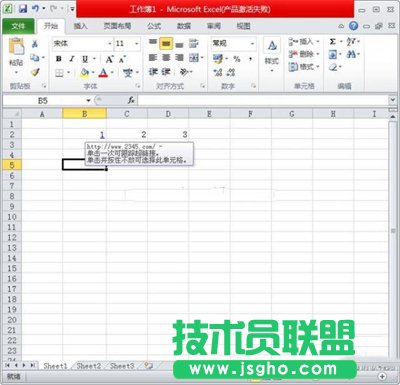Switch to the Page Layout tab
Viewport: 400px width, 385px height.
[117, 26]
